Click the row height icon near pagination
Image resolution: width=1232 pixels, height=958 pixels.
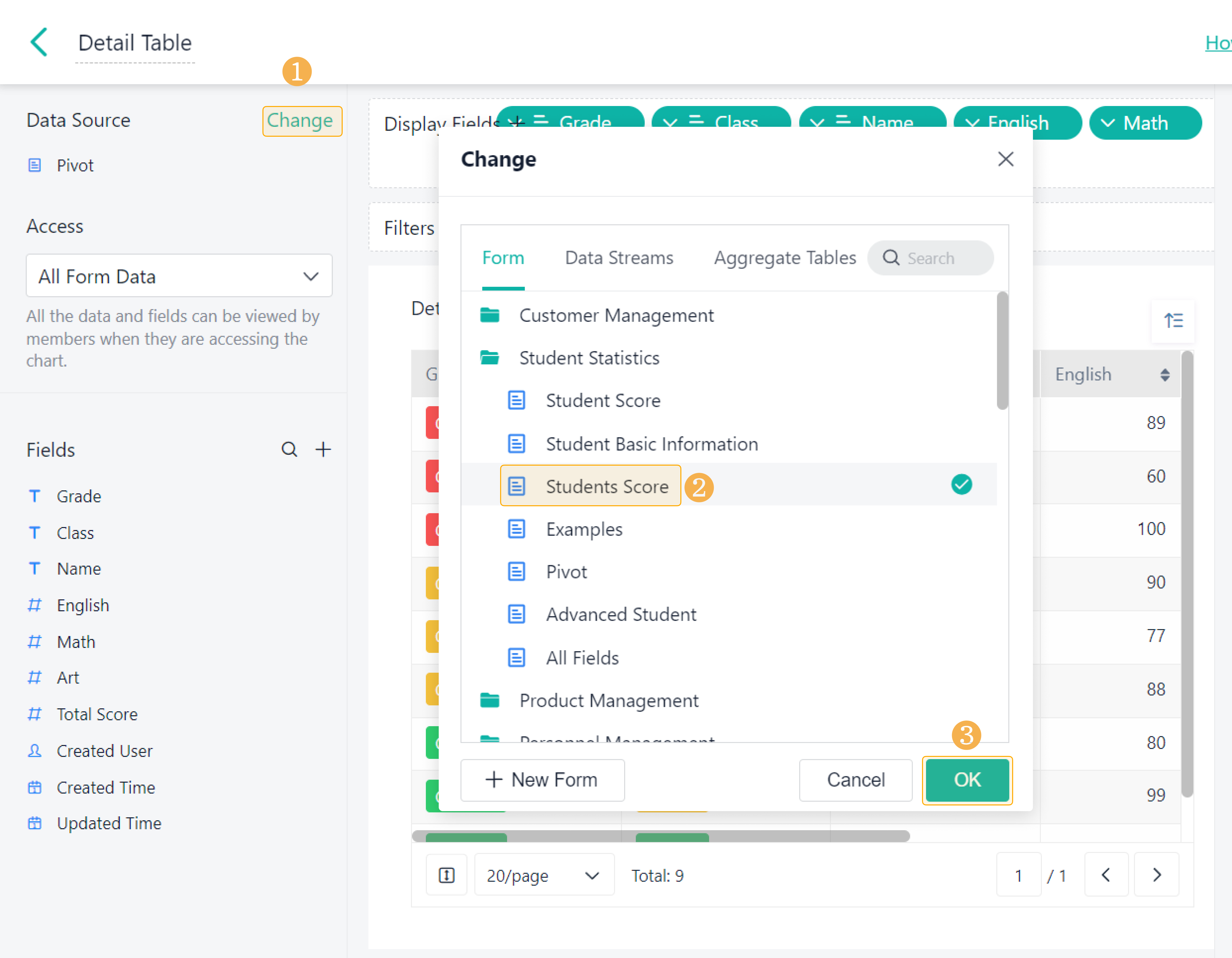(x=446, y=875)
